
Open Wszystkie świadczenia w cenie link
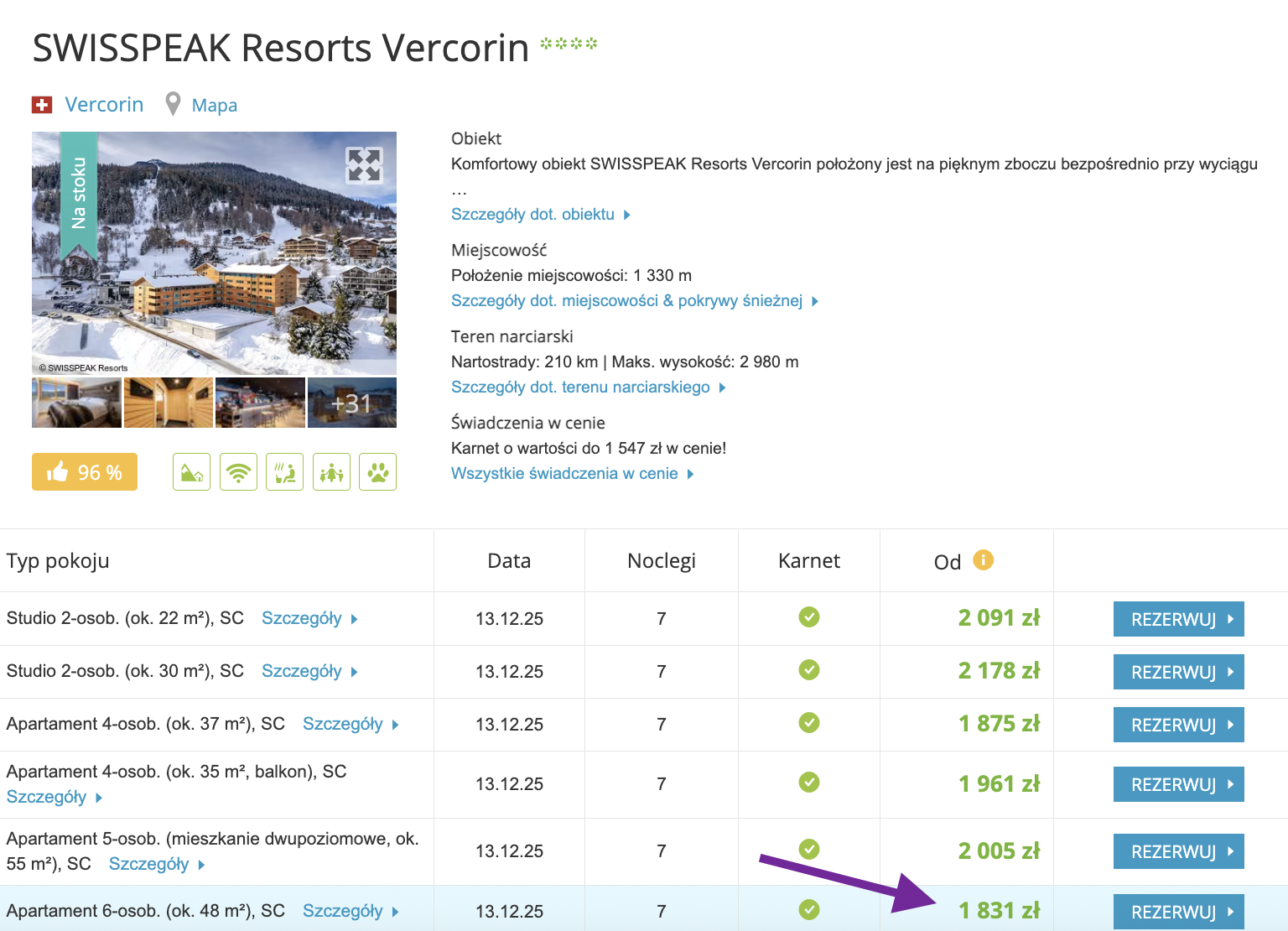tap(573, 474)
